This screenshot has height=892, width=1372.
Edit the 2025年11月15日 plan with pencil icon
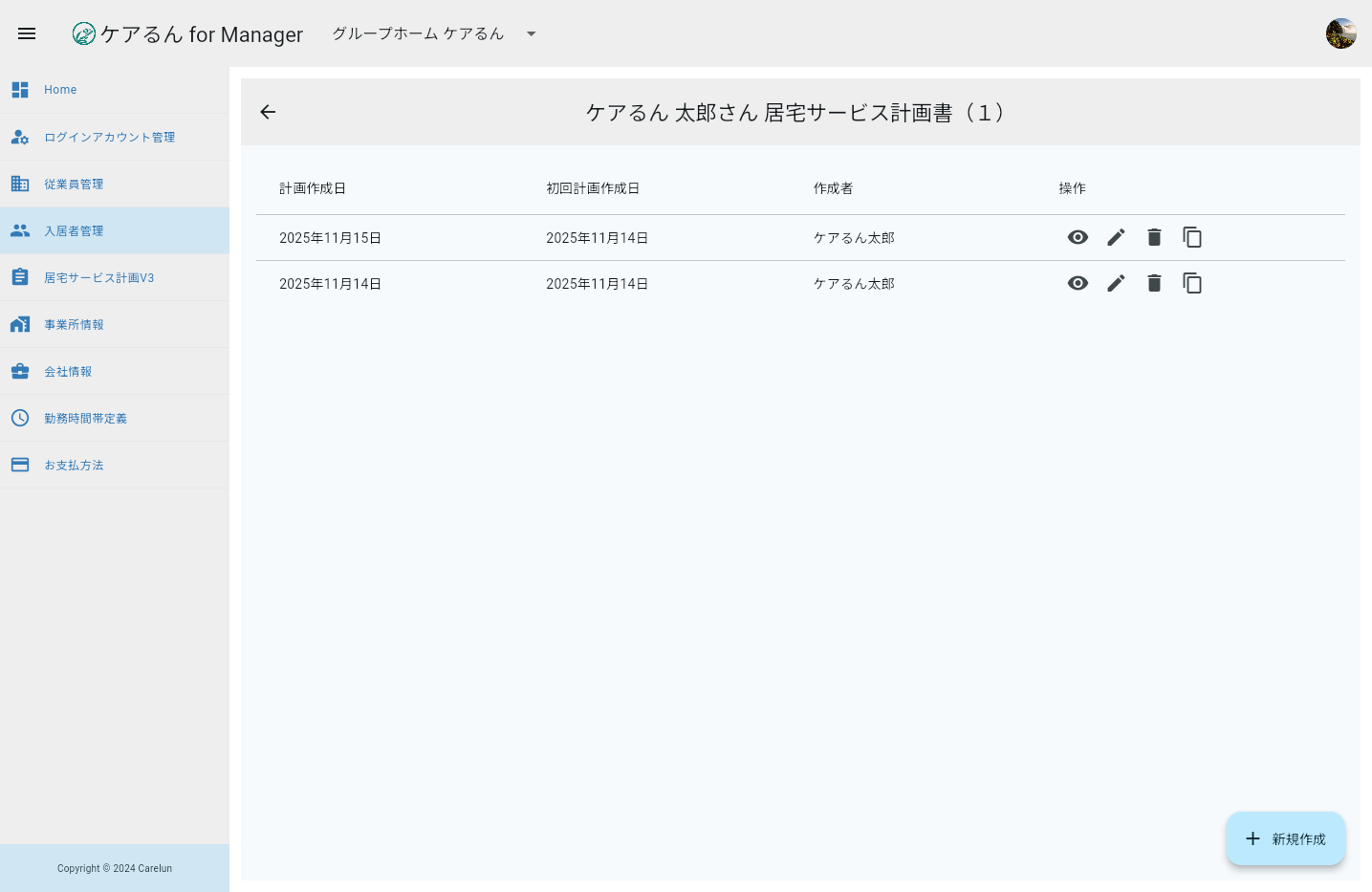point(1116,237)
